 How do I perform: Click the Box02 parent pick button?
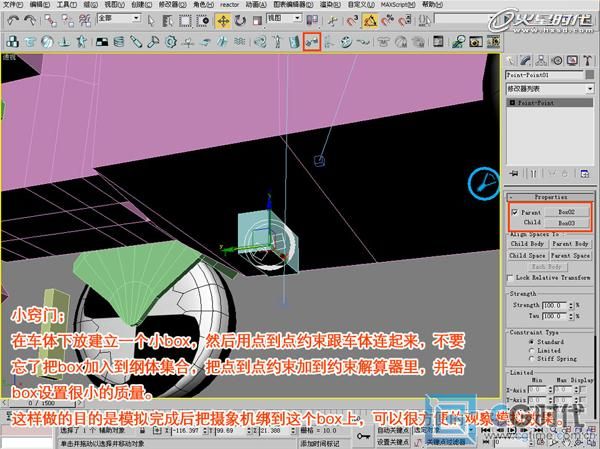(x=567, y=212)
